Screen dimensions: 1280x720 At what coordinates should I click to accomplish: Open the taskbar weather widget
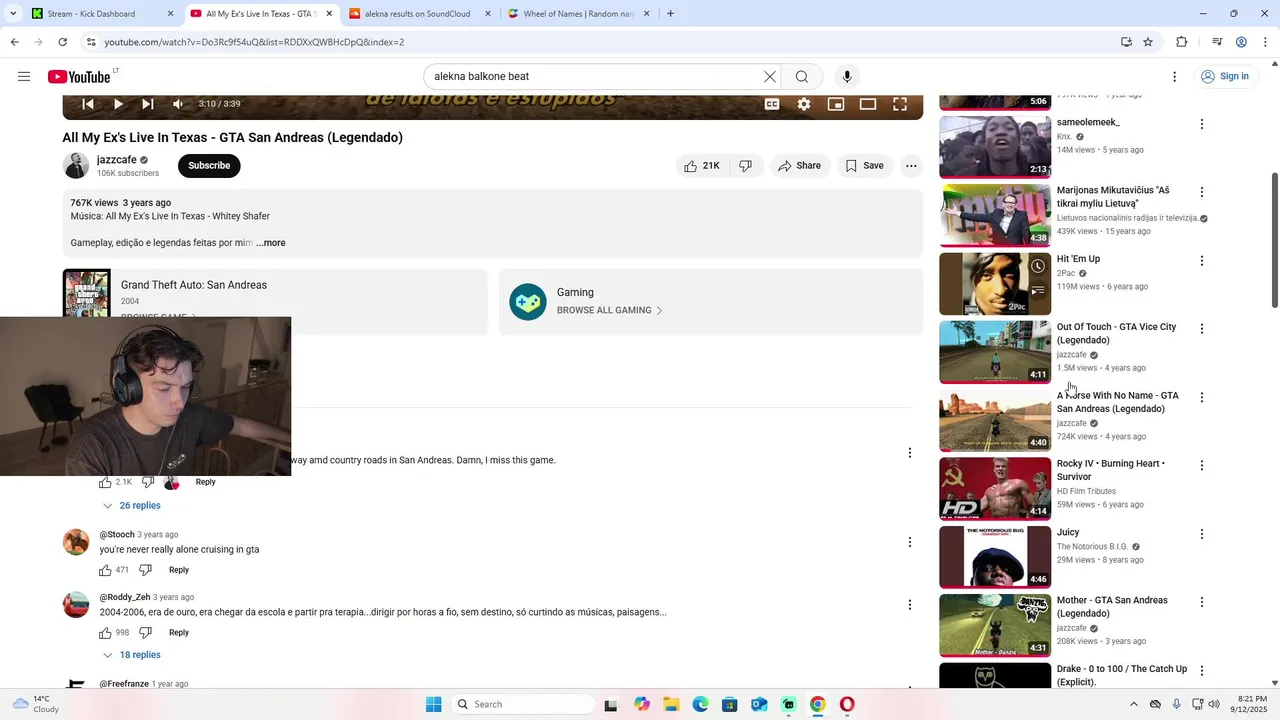[x=37, y=704]
